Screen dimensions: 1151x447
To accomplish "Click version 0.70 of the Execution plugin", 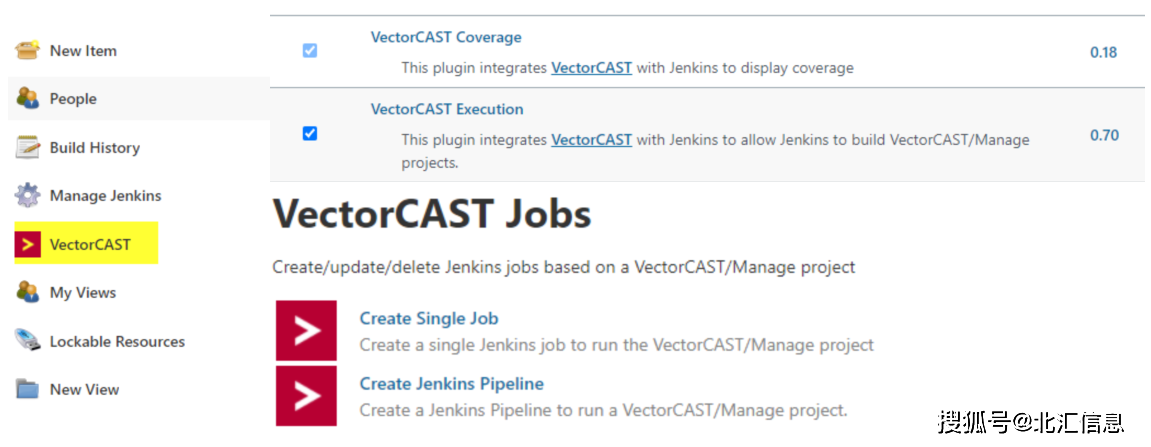I will [1104, 135].
